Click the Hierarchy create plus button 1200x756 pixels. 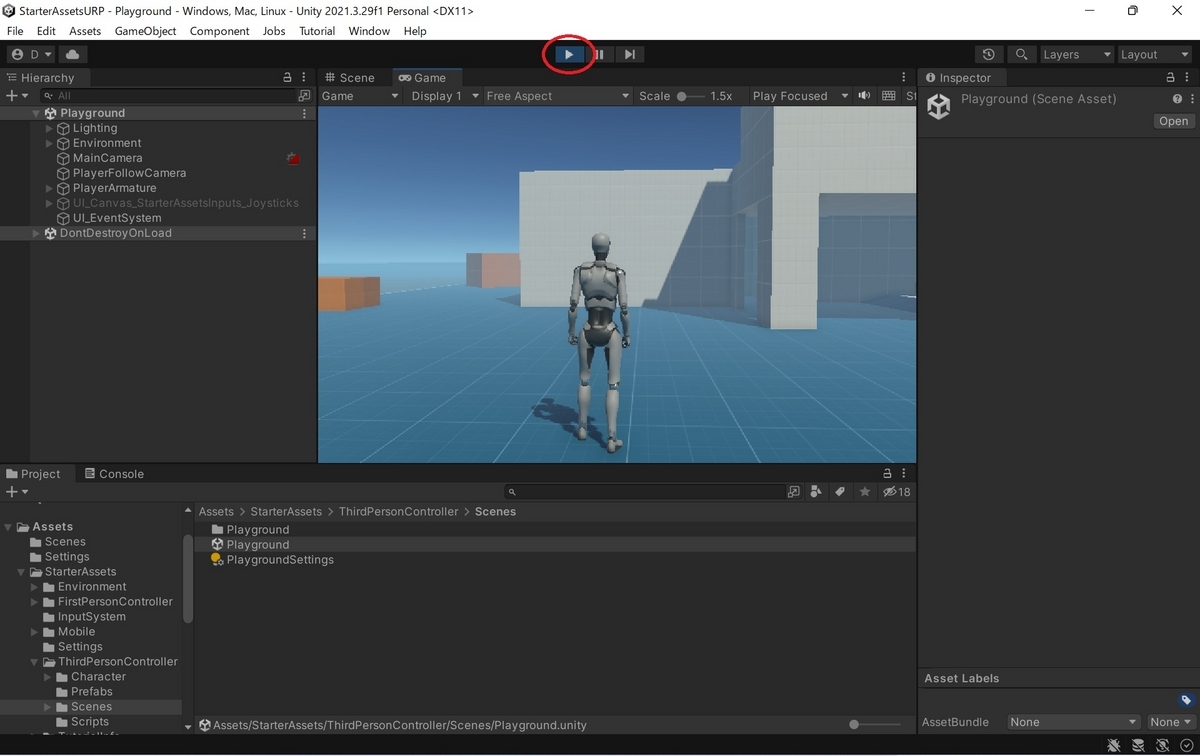click(x=15, y=96)
